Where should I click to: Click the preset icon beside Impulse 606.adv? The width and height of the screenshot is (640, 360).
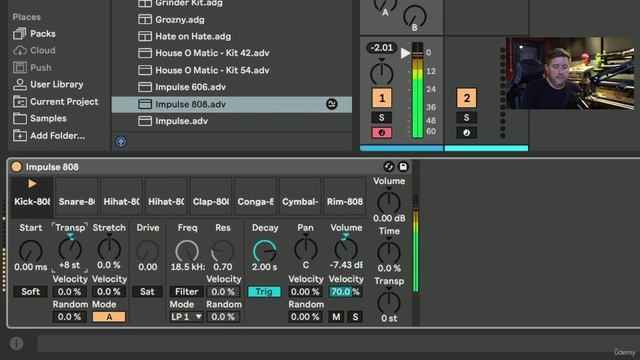point(145,87)
